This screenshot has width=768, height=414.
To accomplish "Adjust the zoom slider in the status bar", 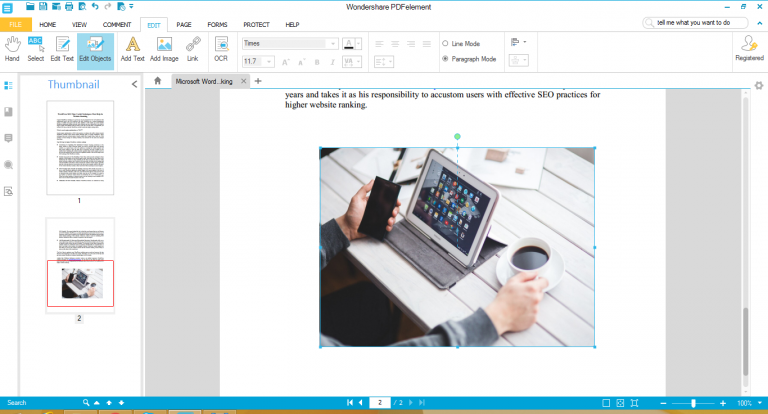I will tap(693, 402).
